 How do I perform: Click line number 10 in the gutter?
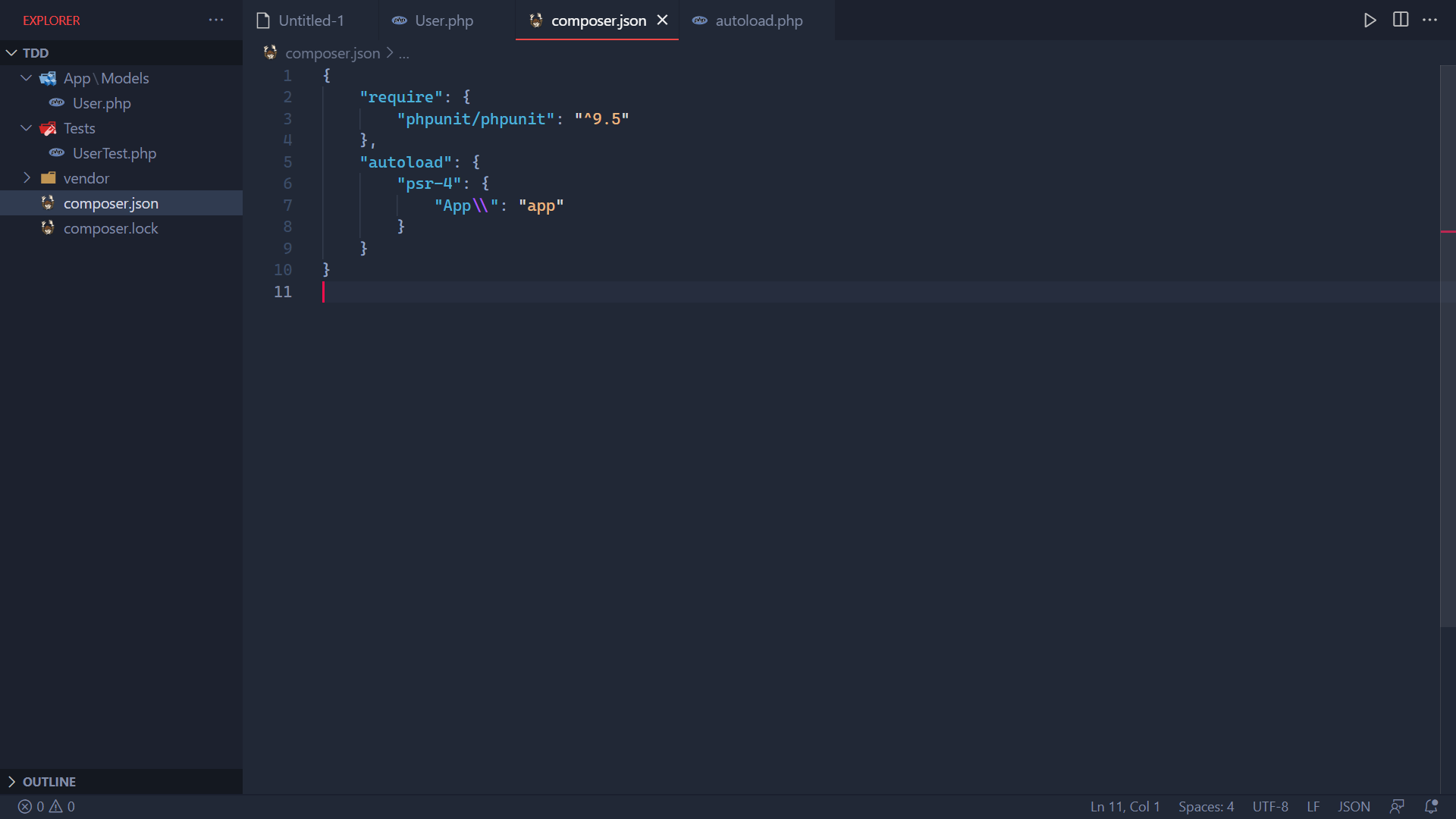283,270
